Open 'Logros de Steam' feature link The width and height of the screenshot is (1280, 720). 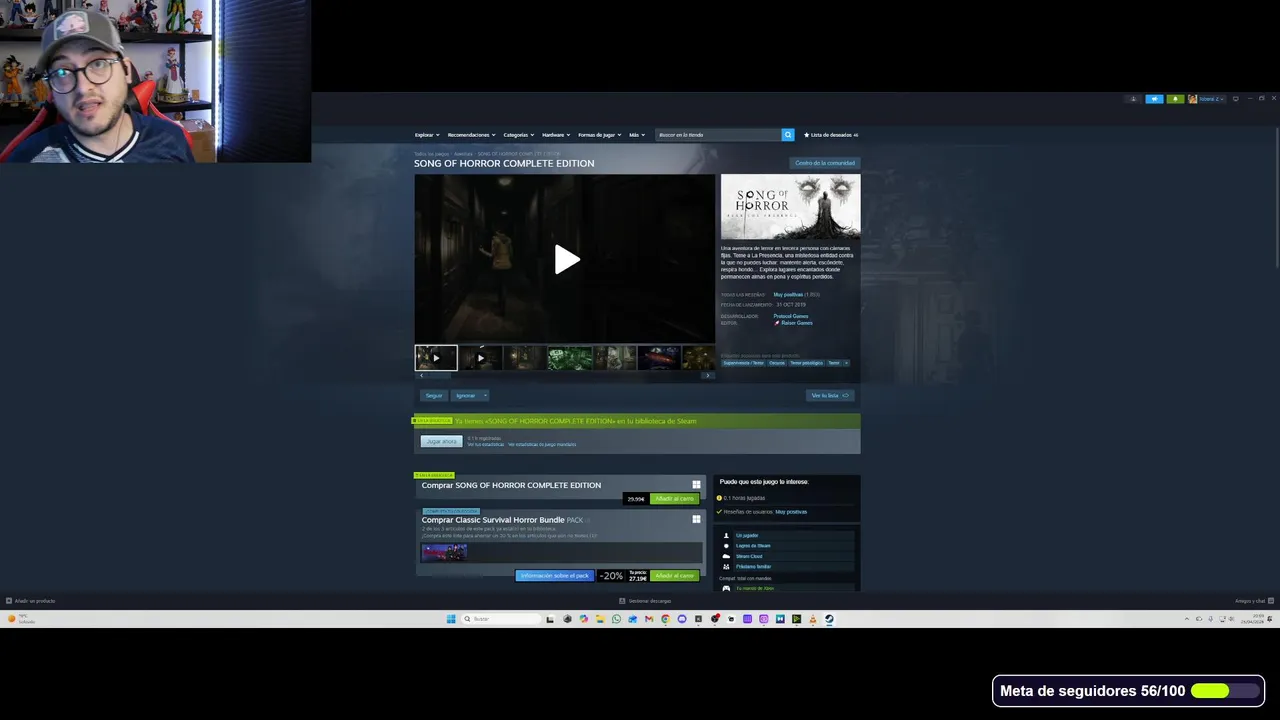point(753,546)
